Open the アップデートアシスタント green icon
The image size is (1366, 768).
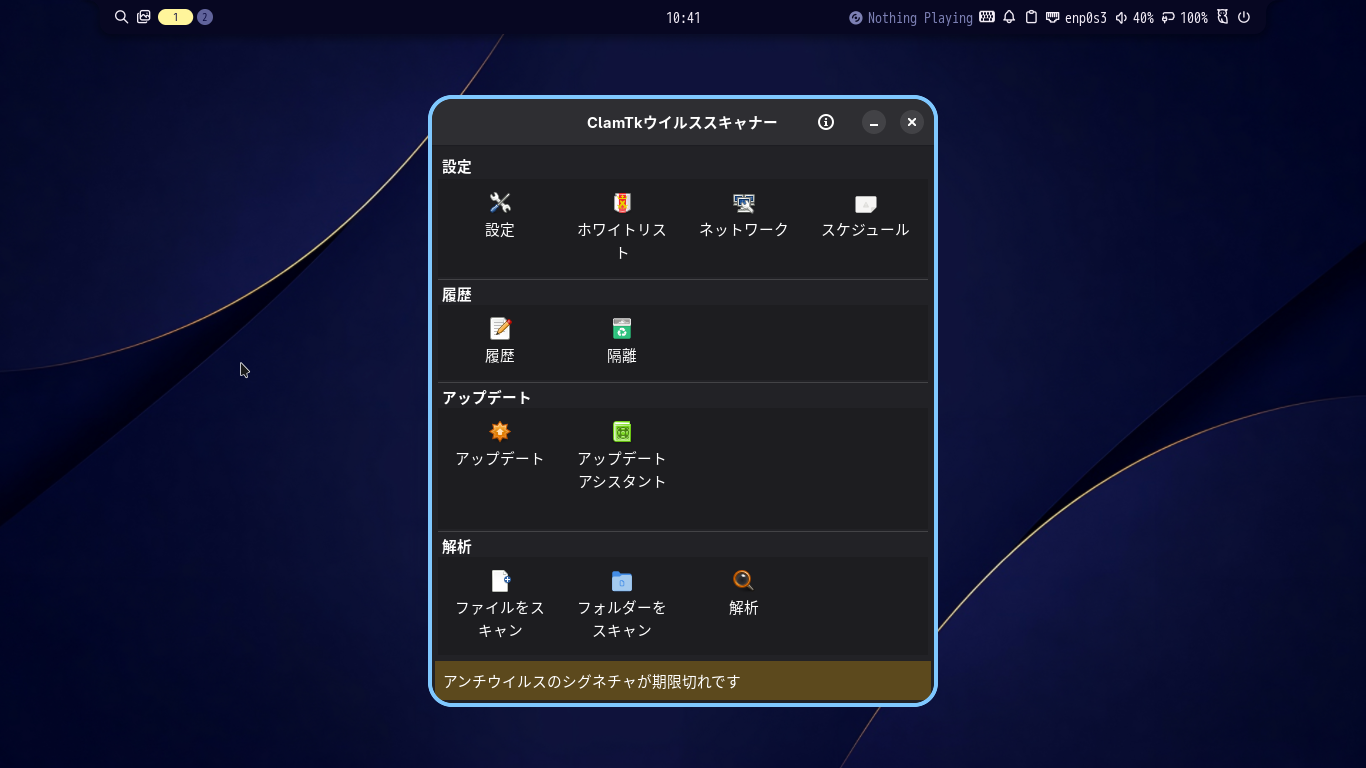(622, 432)
